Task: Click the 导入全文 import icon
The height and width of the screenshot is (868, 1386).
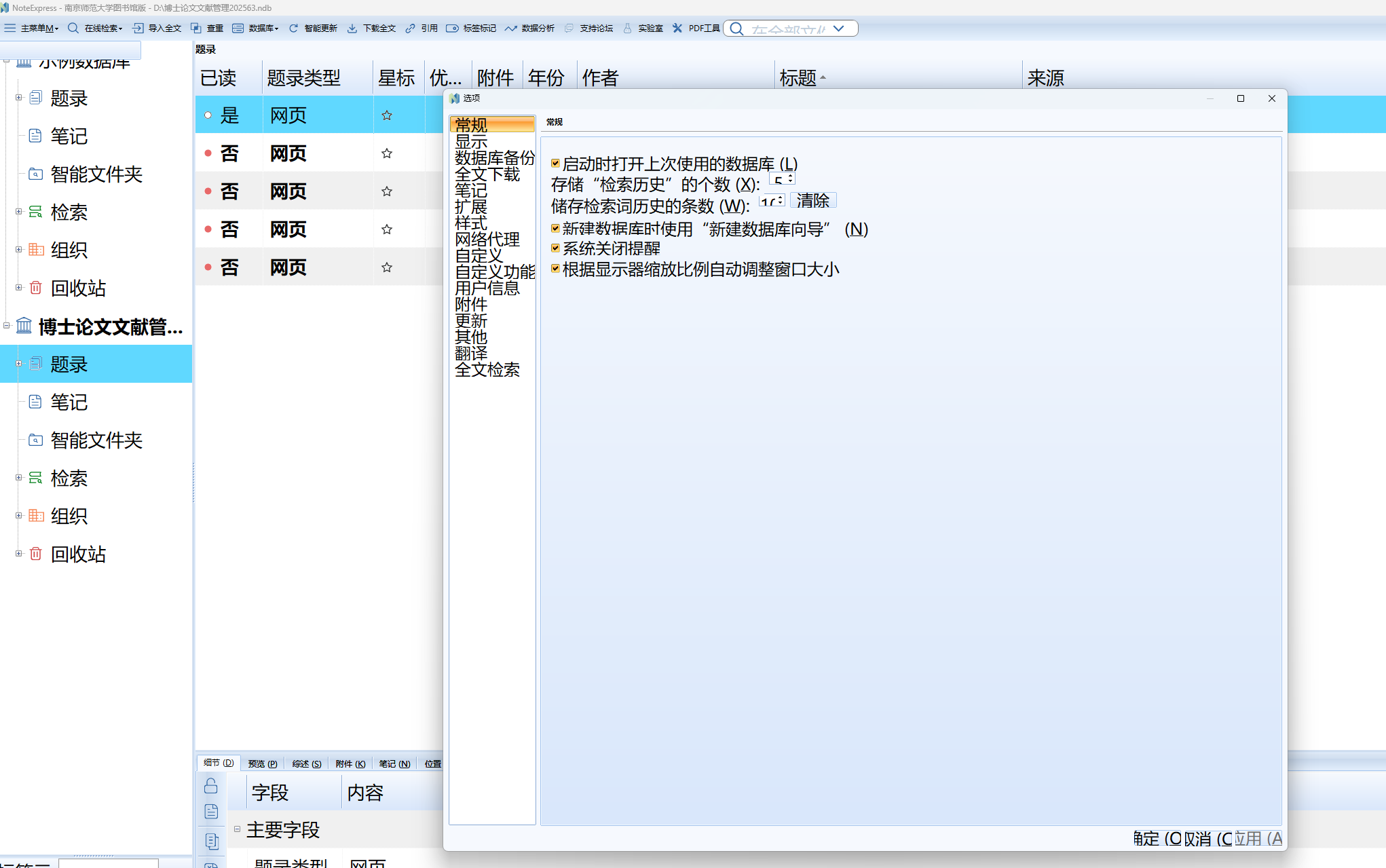Action: [138, 28]
